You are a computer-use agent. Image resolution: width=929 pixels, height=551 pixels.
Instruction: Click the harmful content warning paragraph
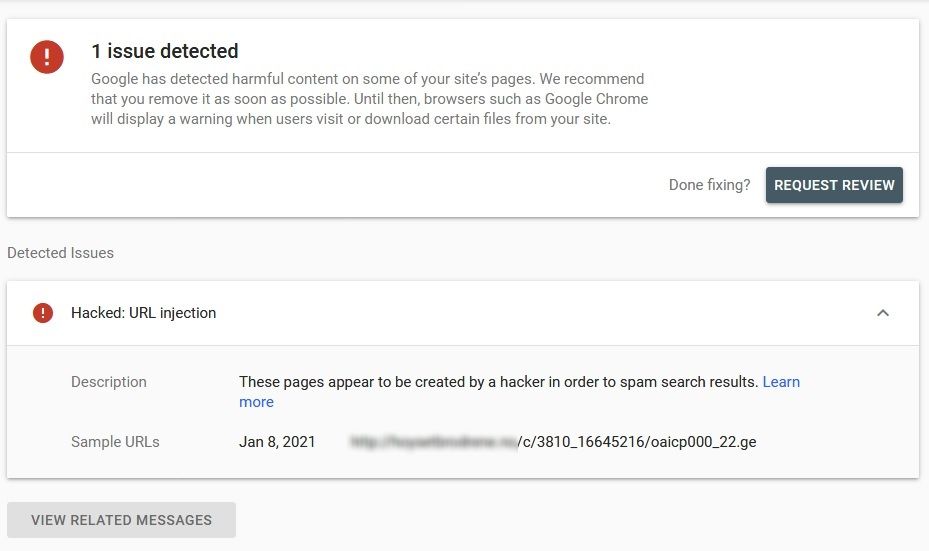click(369, 99)
